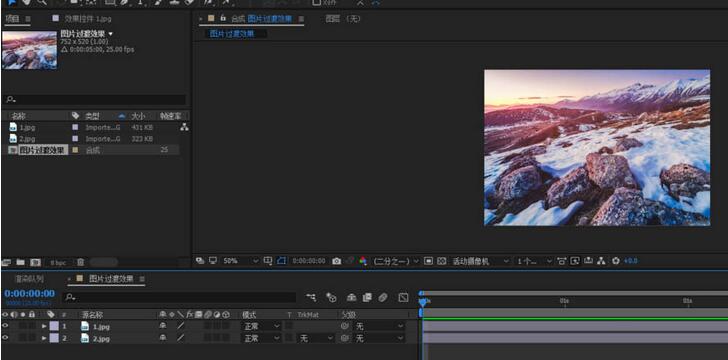728x360 pixels.
Task: Toggle region of interest in viewer
Action: (429, 261)
